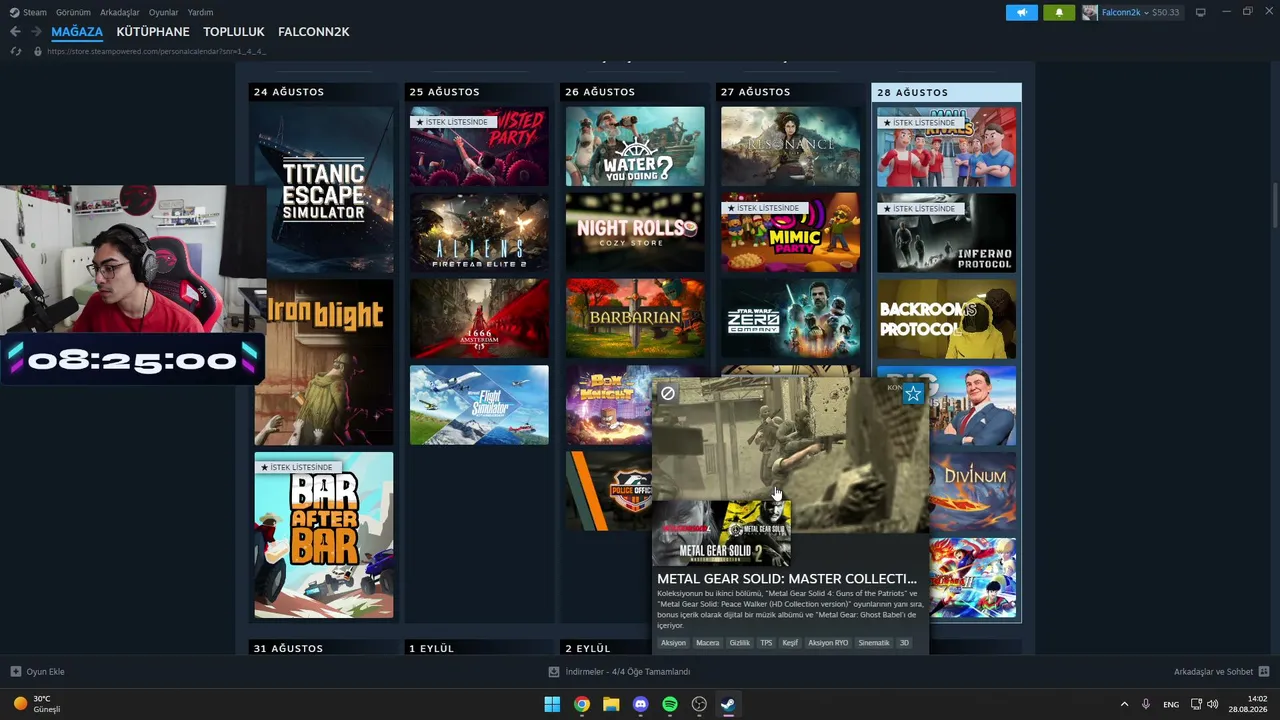1280x720 pixels.
Task: Open the downloads icon in bottom bar
Action: click(554, 672)
